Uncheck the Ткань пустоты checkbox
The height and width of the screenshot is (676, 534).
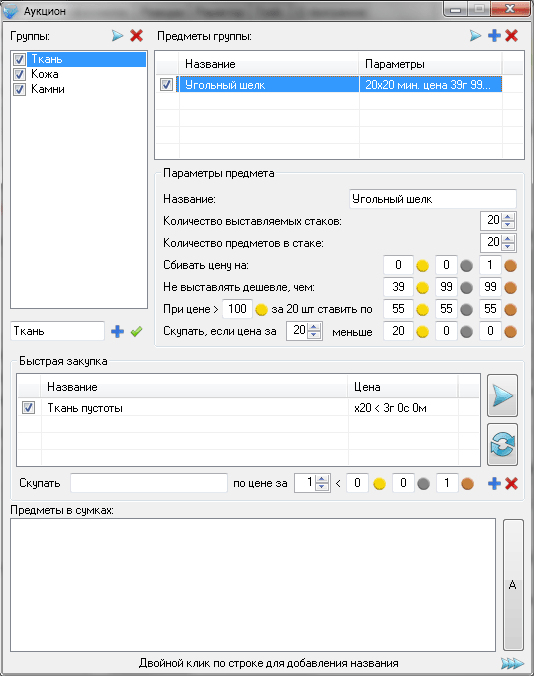tap(28, 407)
